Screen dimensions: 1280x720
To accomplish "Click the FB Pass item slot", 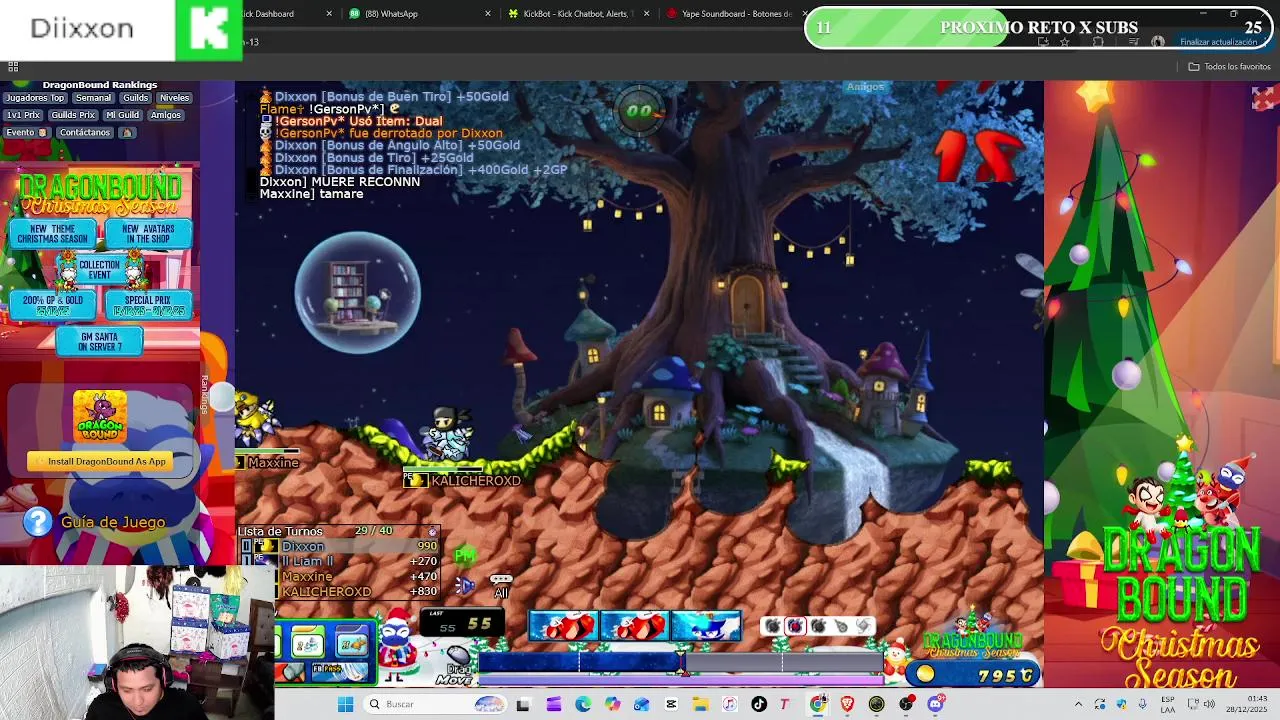I will [x=340, y=672].
